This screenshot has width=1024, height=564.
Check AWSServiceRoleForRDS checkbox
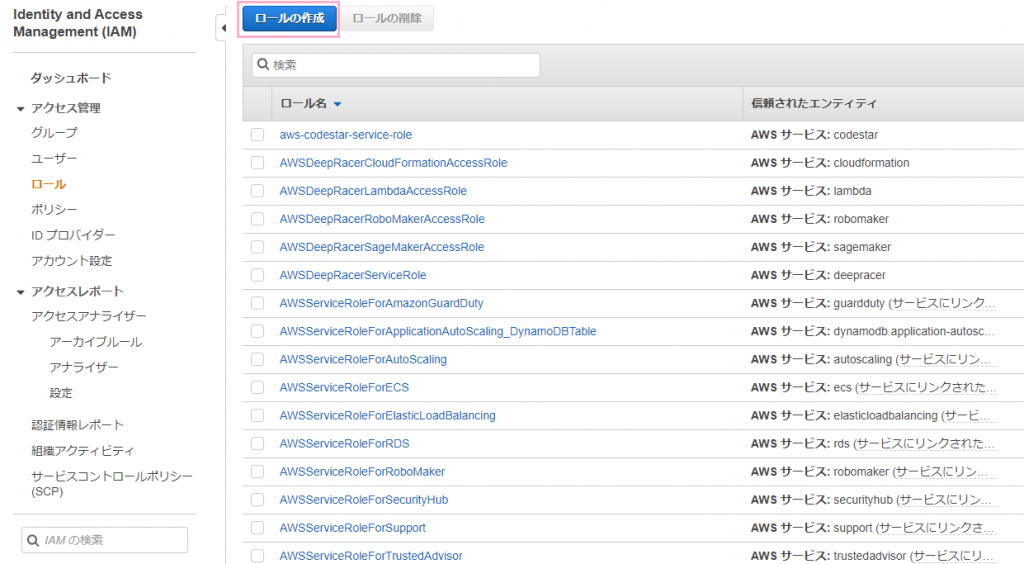pos(257,443)
